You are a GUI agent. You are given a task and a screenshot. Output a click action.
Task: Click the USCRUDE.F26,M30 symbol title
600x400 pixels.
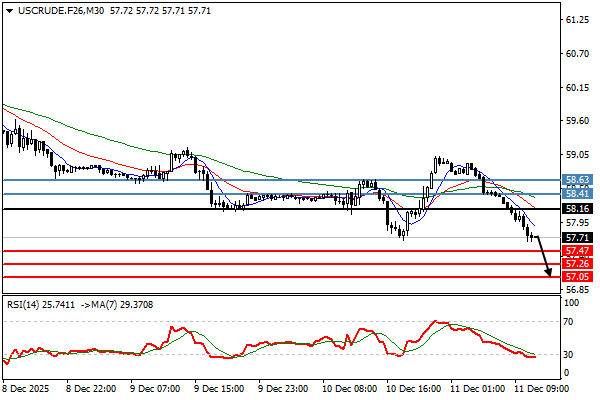click(49, 10)
